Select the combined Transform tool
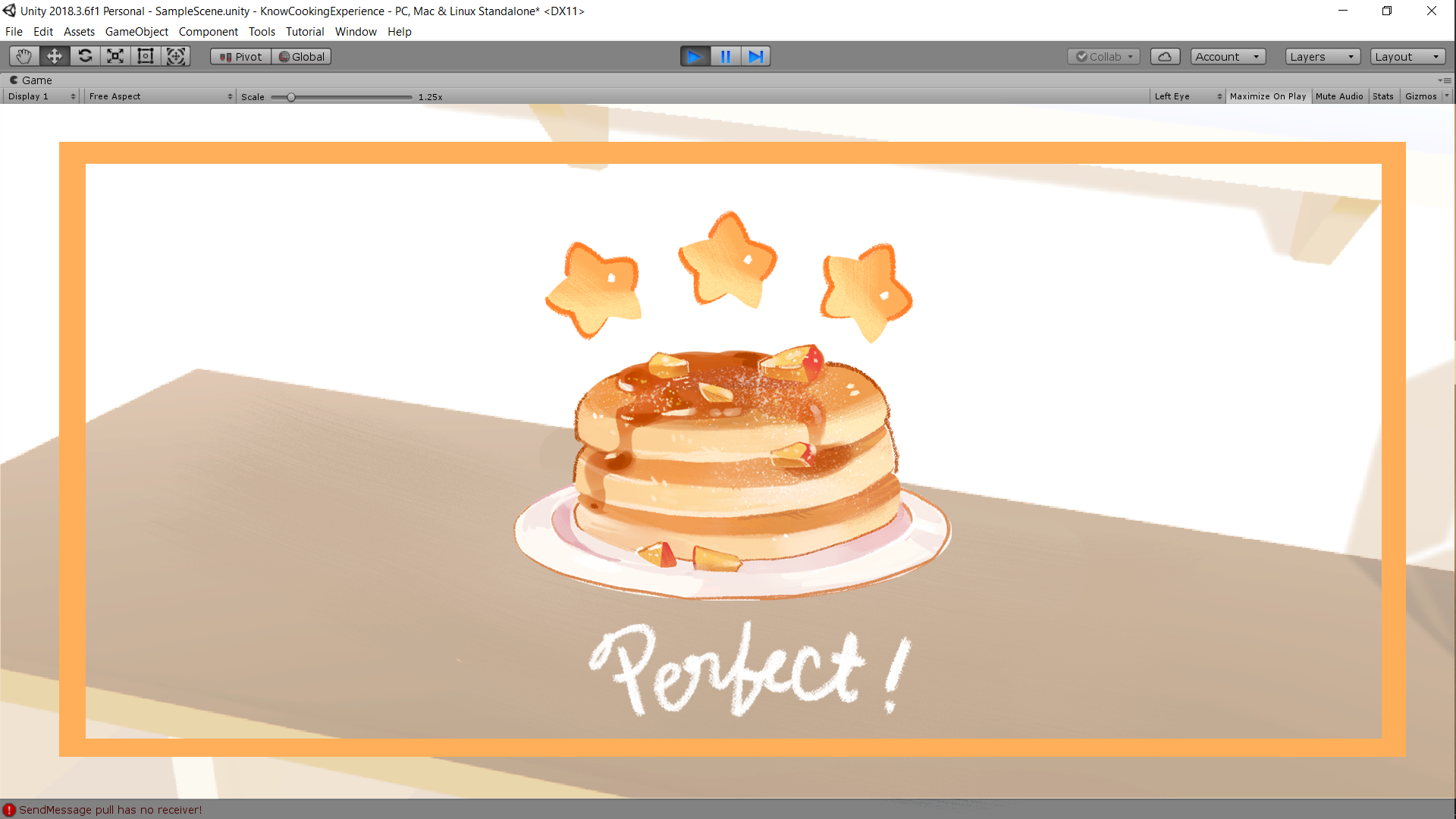This screenshot has height=819, width=1456. pyautogui.click(x=176, y=56)
